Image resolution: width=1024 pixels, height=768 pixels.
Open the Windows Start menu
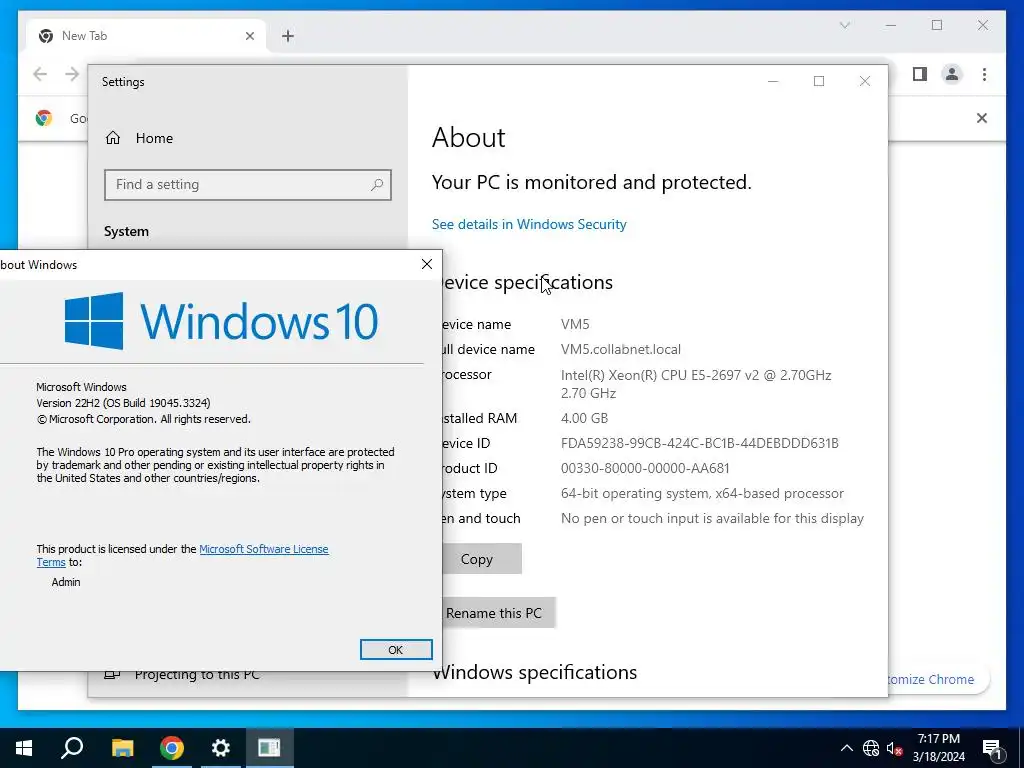click(24, 748)
